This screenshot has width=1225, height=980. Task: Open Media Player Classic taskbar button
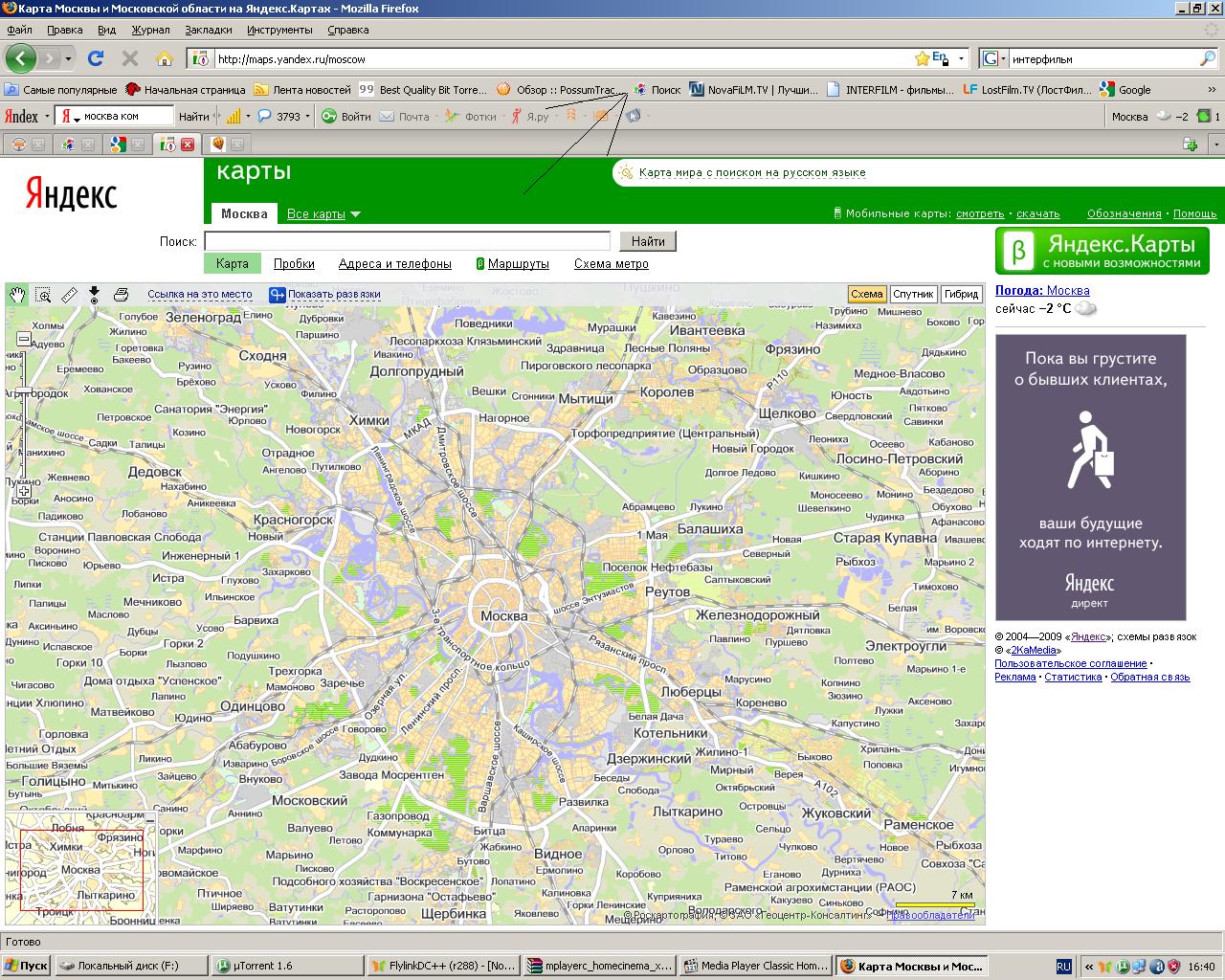pyautogui.click(x=755, y=966)
